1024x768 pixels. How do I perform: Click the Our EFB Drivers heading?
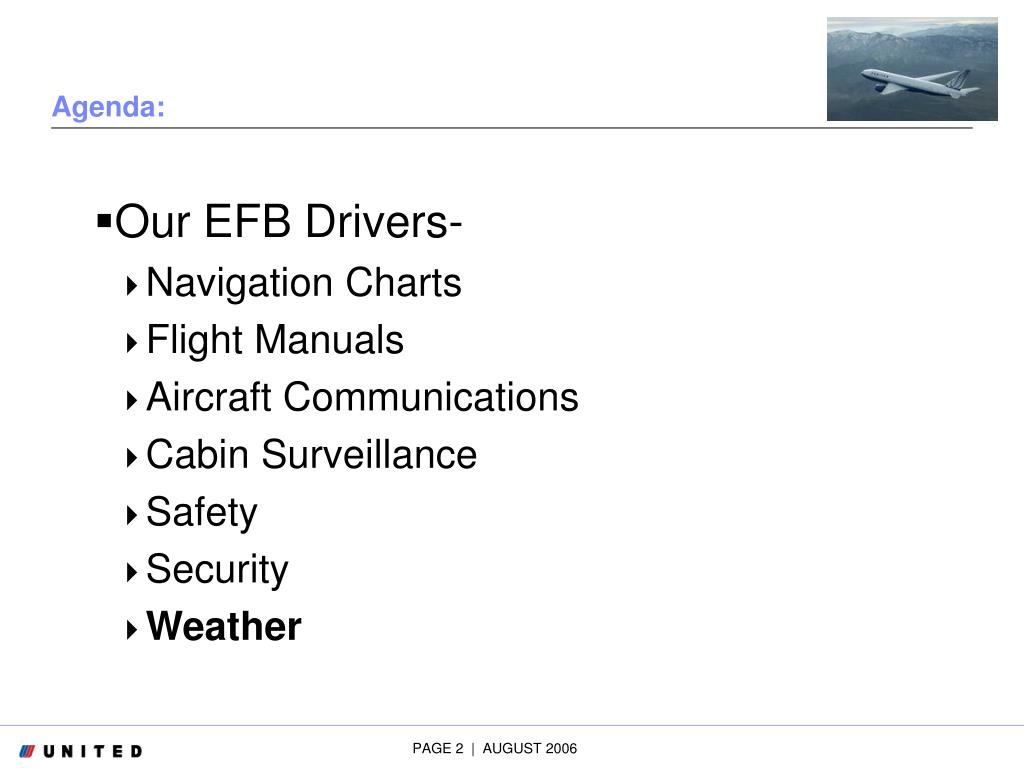pos(288,221)
